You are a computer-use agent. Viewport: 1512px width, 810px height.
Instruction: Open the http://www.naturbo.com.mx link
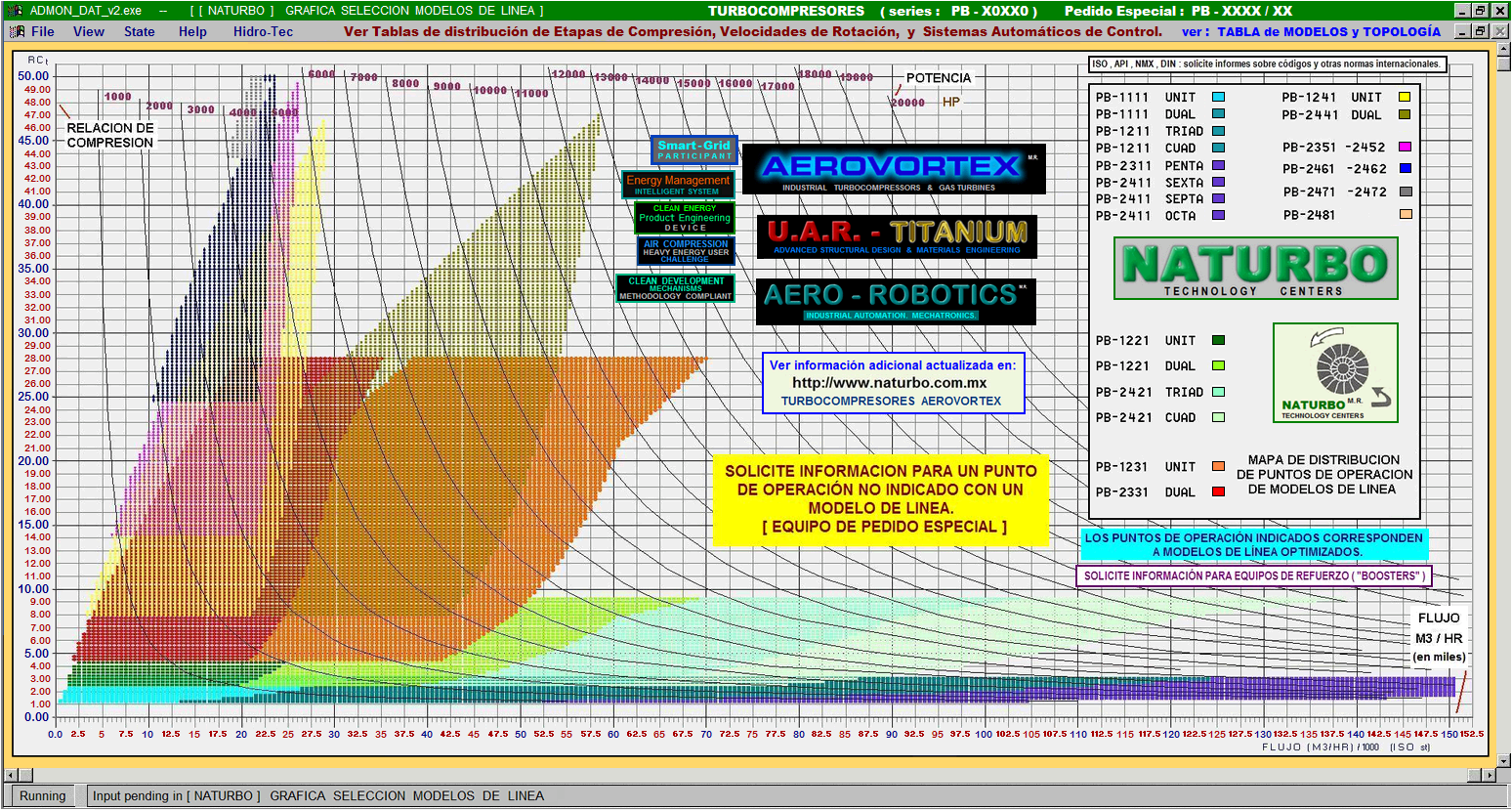click(x=890, y=383)
